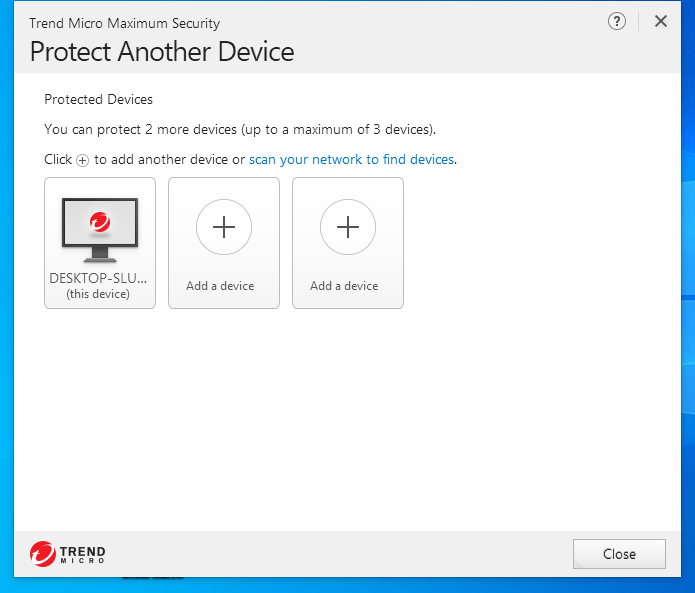Select the DESKTOP-SLU... monitor icon
The width and height of the screenshot is (695, 593).
[100, 230]
